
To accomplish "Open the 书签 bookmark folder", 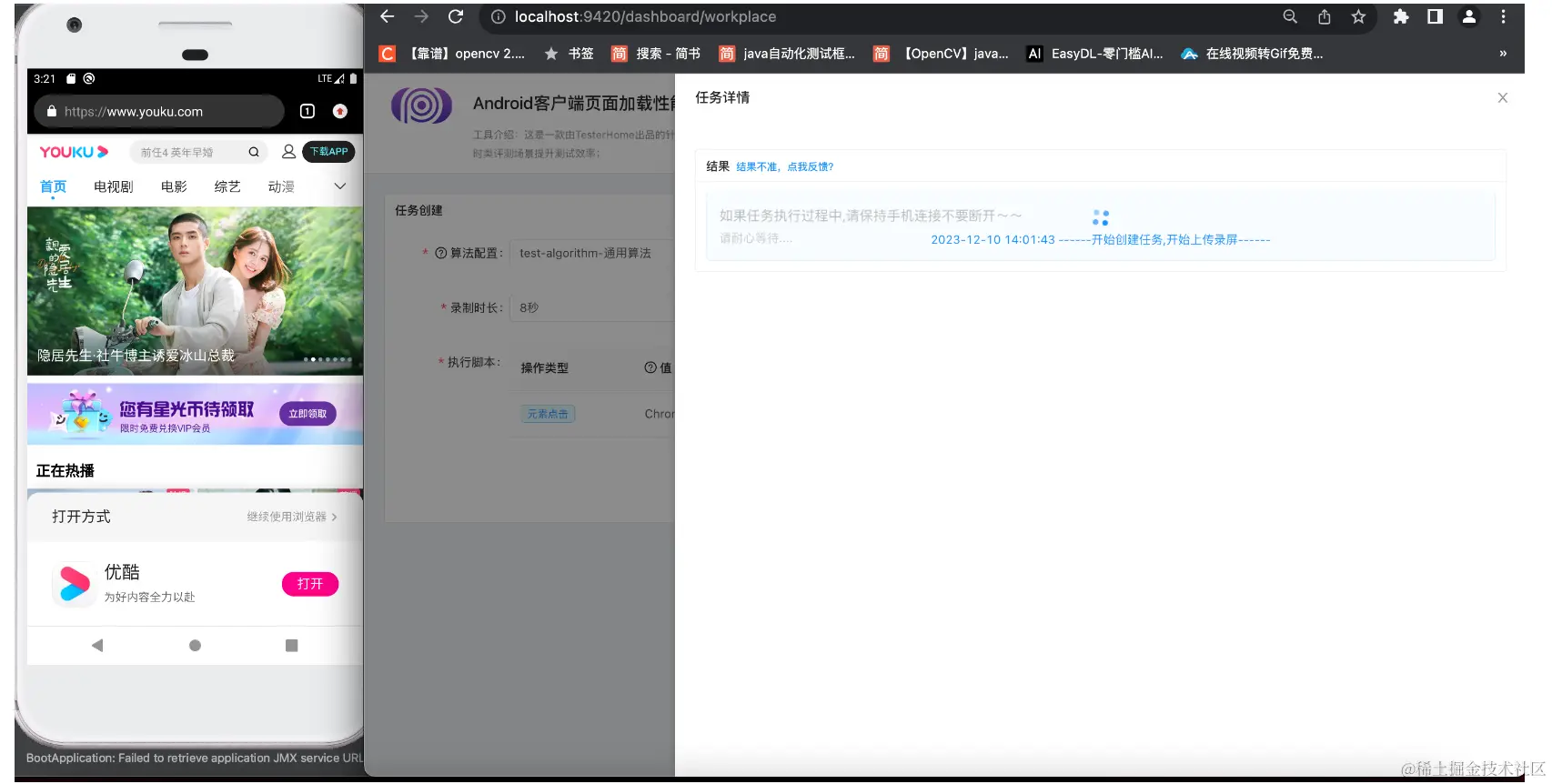I will (x=569, y=54).
